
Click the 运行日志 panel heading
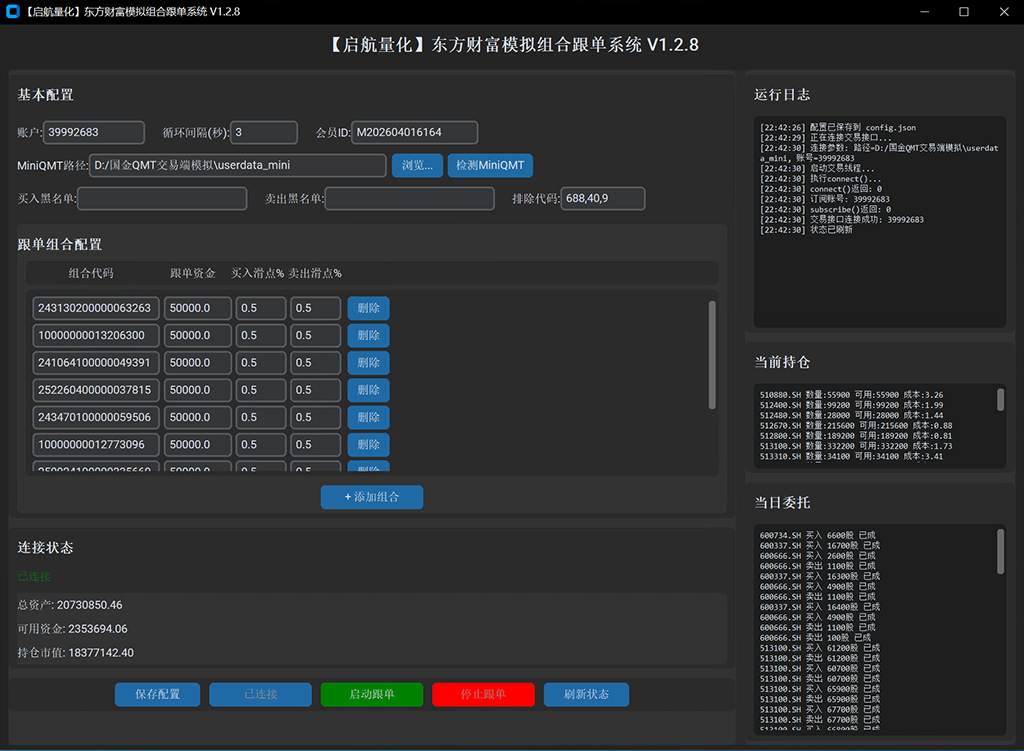click(782, 95)
